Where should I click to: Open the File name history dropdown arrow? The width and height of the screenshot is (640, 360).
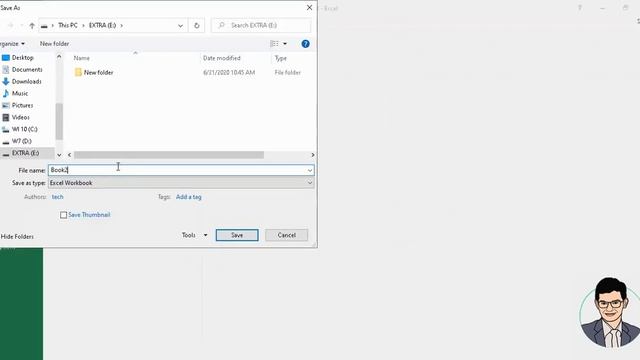point(310,170)
